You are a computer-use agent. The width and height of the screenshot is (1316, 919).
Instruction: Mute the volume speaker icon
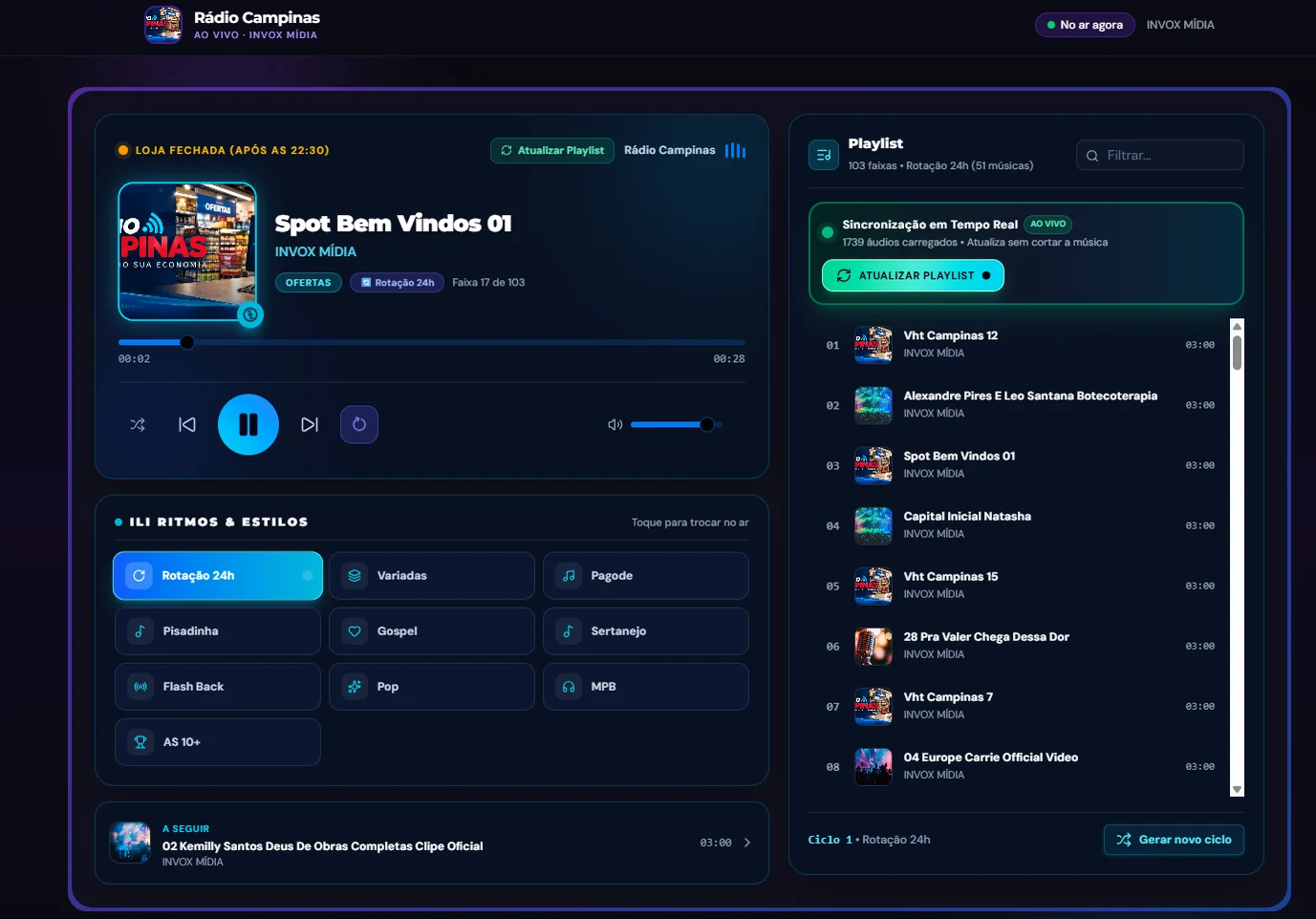click(615, 425)
